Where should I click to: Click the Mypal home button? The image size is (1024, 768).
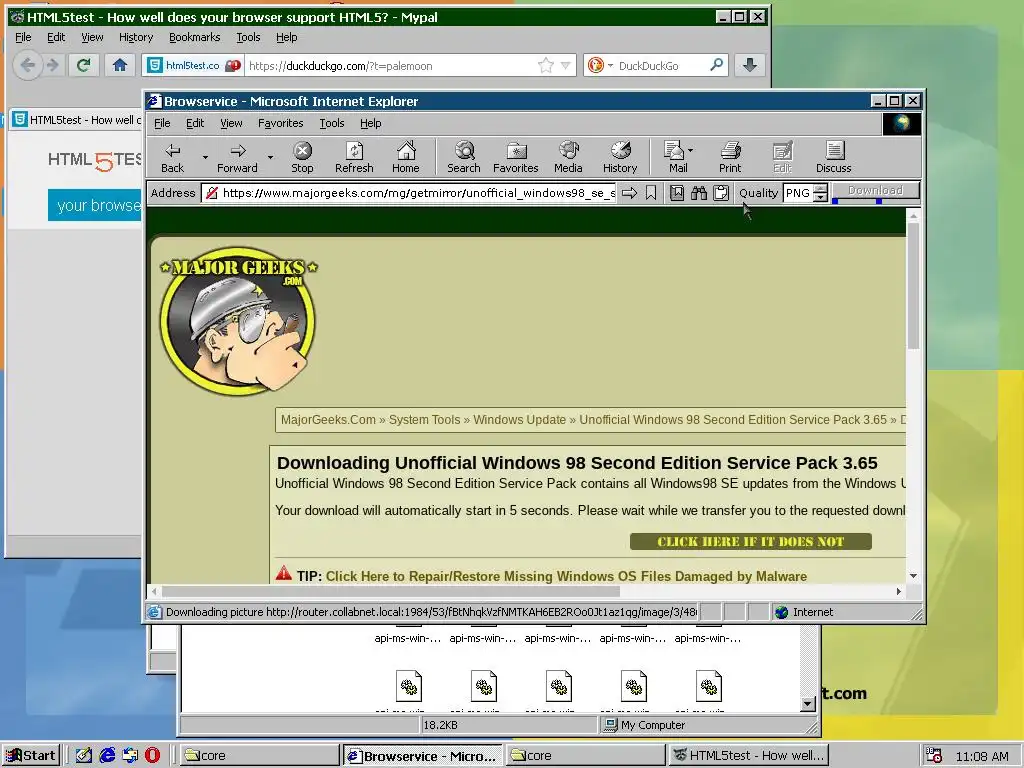[x=120, y=65]
